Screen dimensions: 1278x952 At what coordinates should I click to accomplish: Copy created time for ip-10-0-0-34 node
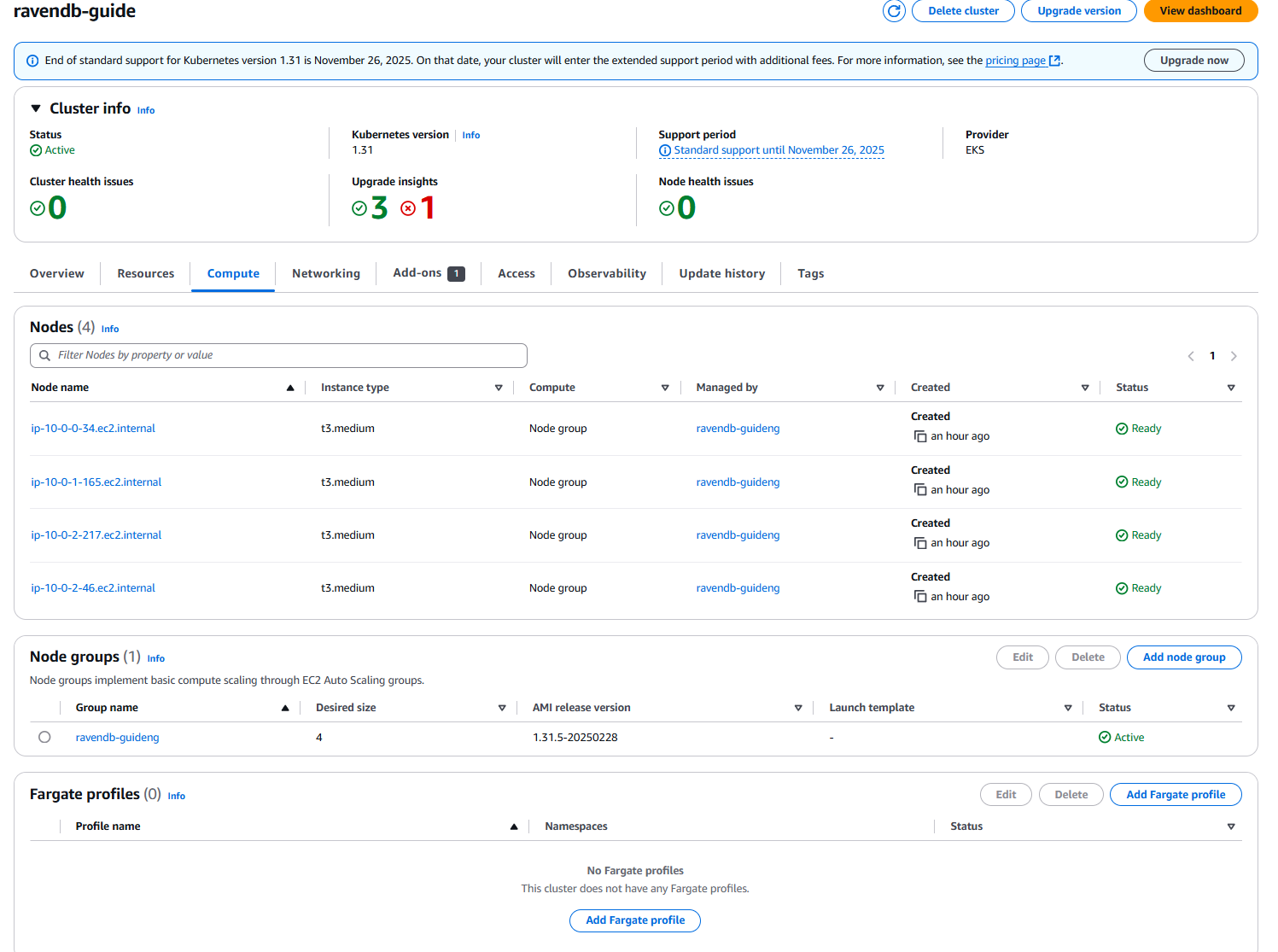pyautogui.click(x=920, y=436)
